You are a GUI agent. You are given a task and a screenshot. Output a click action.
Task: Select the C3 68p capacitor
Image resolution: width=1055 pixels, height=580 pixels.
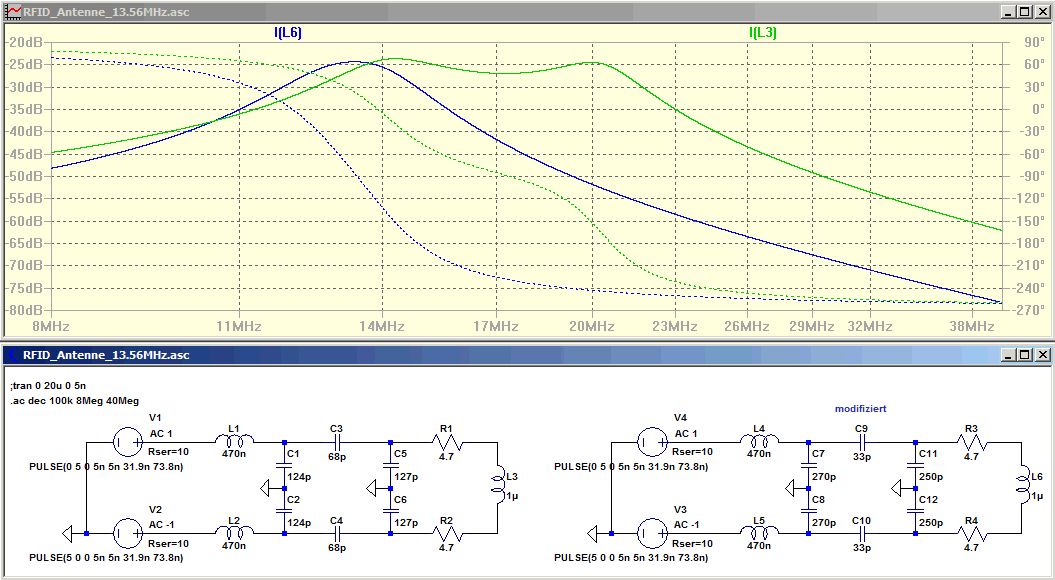[x=337, y=440]
